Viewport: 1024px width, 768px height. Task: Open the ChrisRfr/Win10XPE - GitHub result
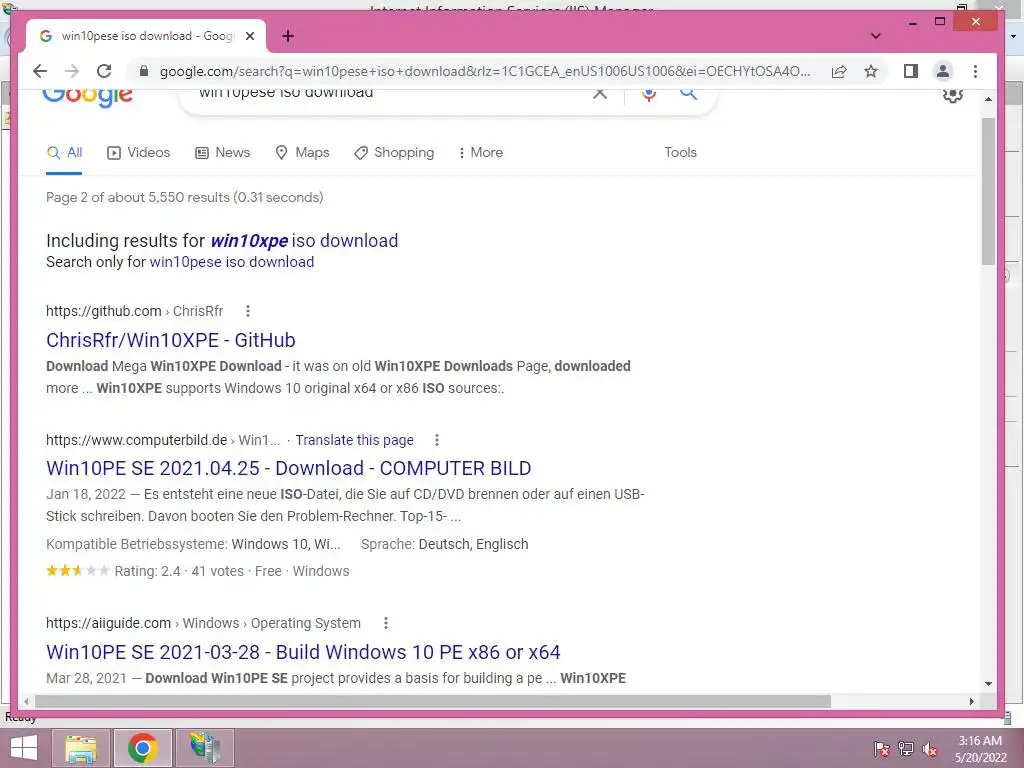click(170, 340)
